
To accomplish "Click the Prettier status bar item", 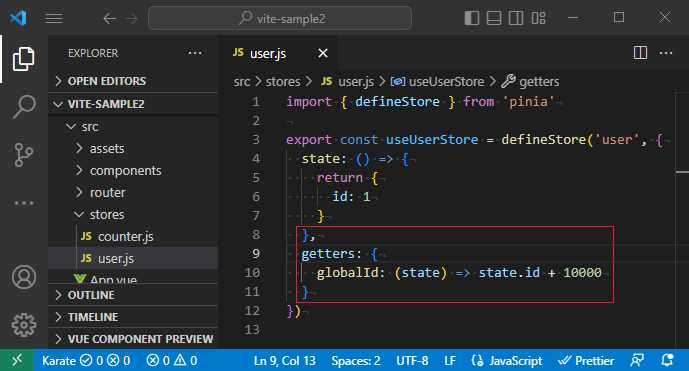I will point(586,360).
